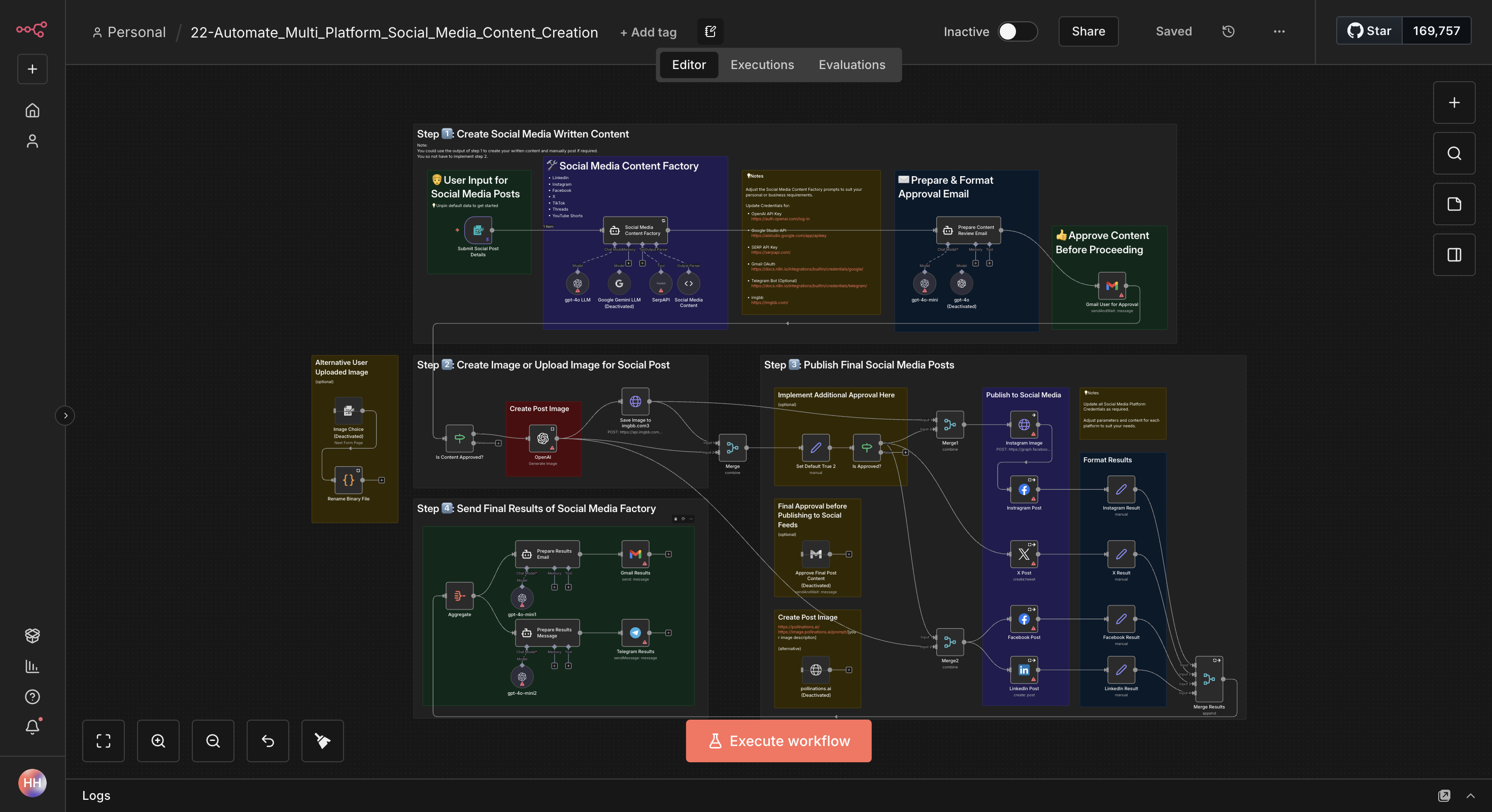Open the Share dialog

1089,31
